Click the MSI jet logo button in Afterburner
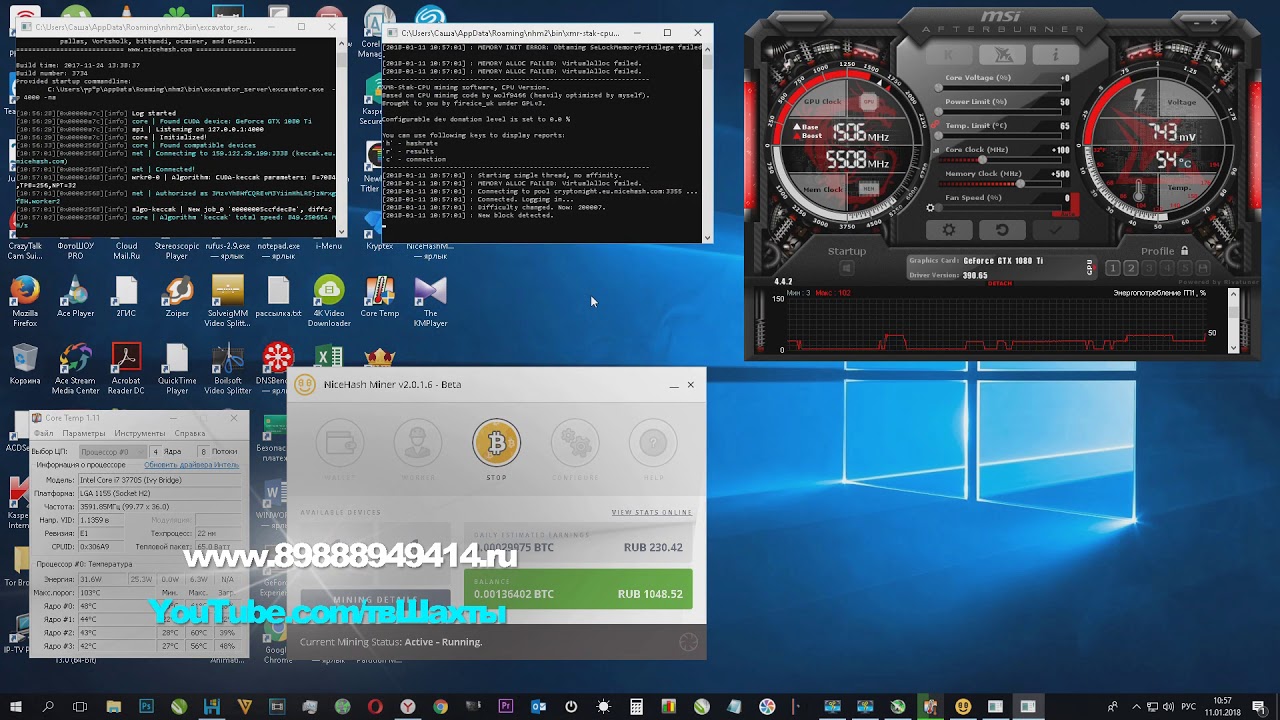 (1001, 55)
